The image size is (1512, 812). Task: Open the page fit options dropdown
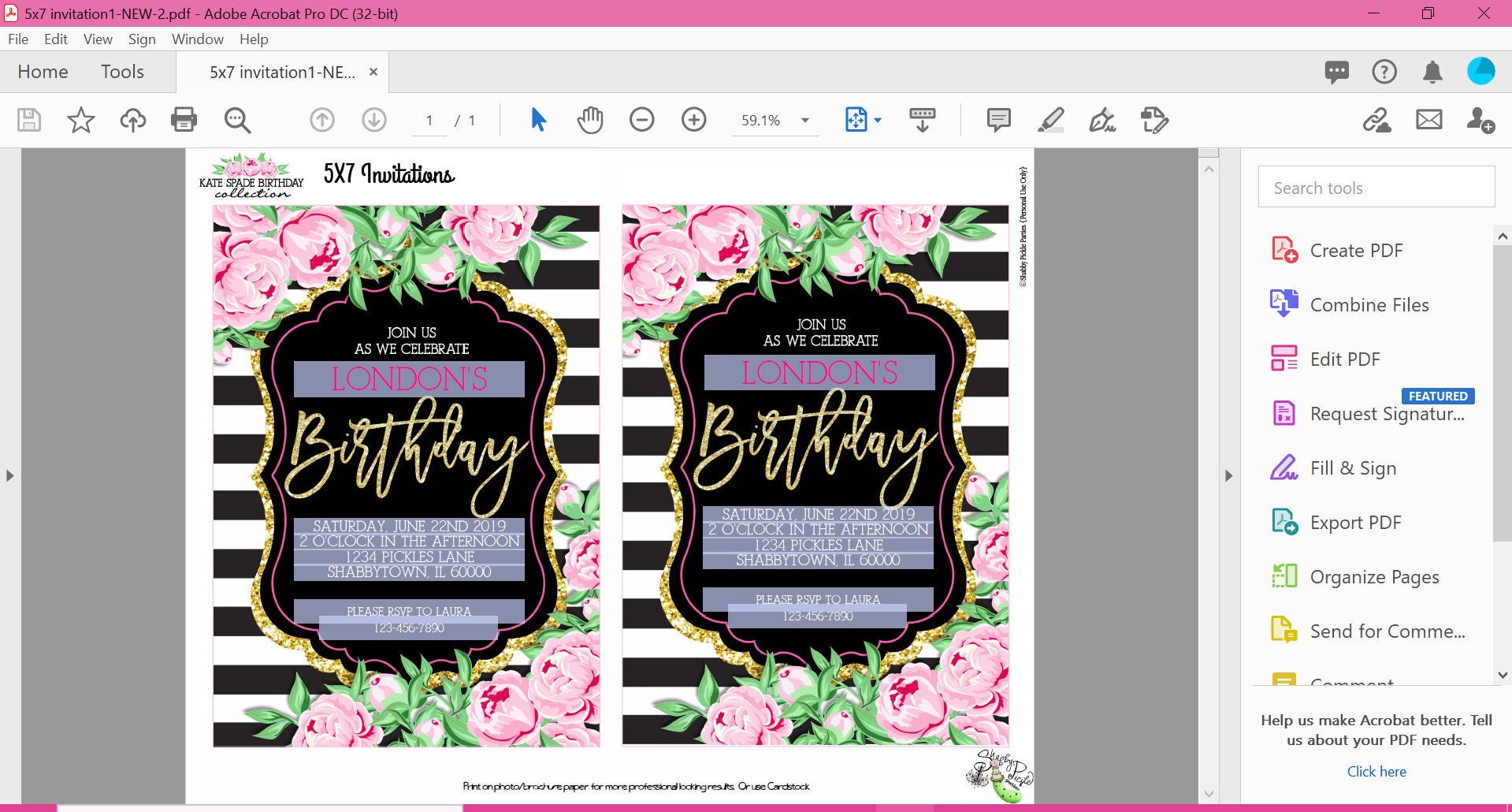click(x=875, y=120)
